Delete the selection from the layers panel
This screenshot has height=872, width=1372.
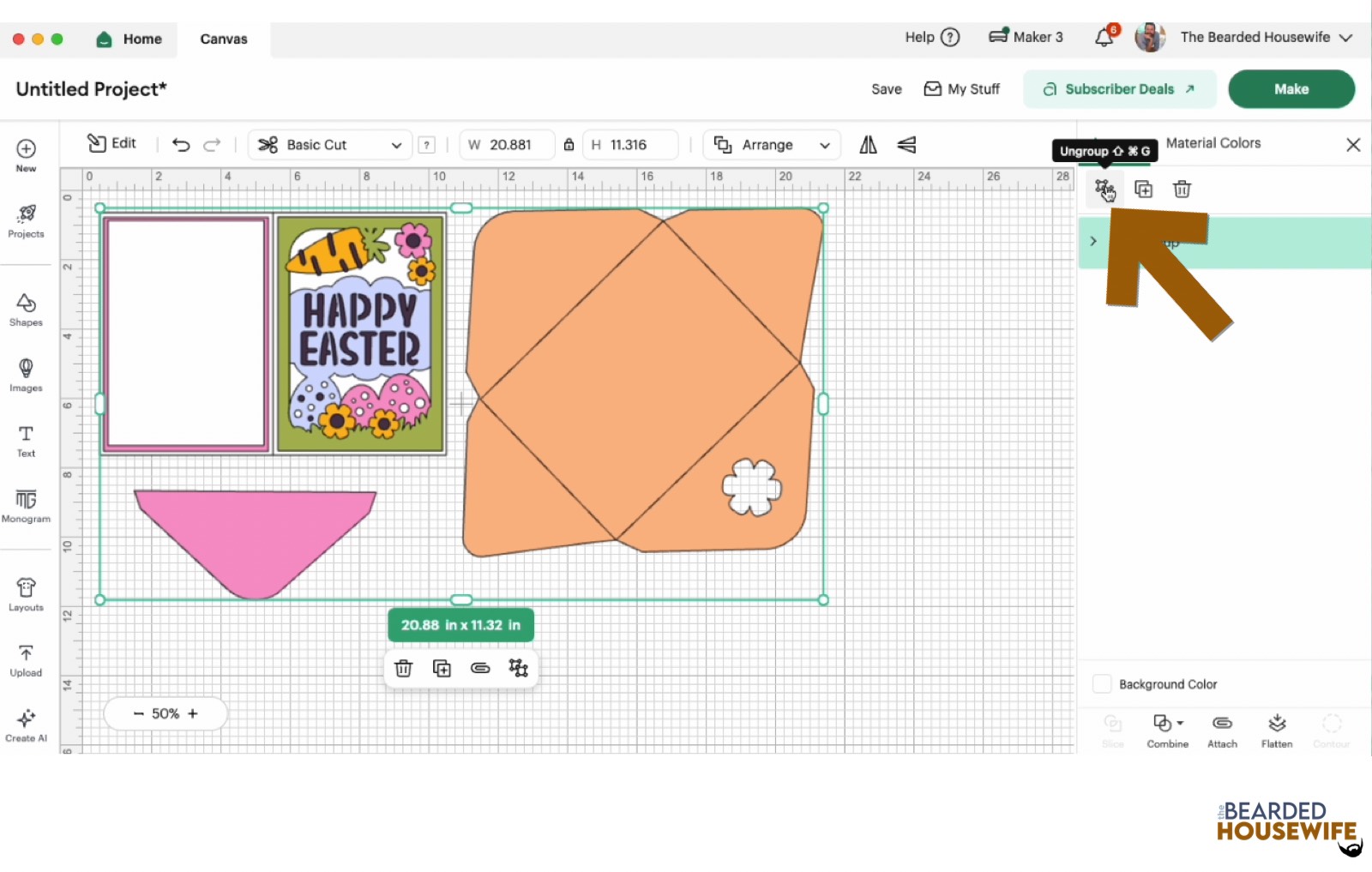[x=1182, y=189]
